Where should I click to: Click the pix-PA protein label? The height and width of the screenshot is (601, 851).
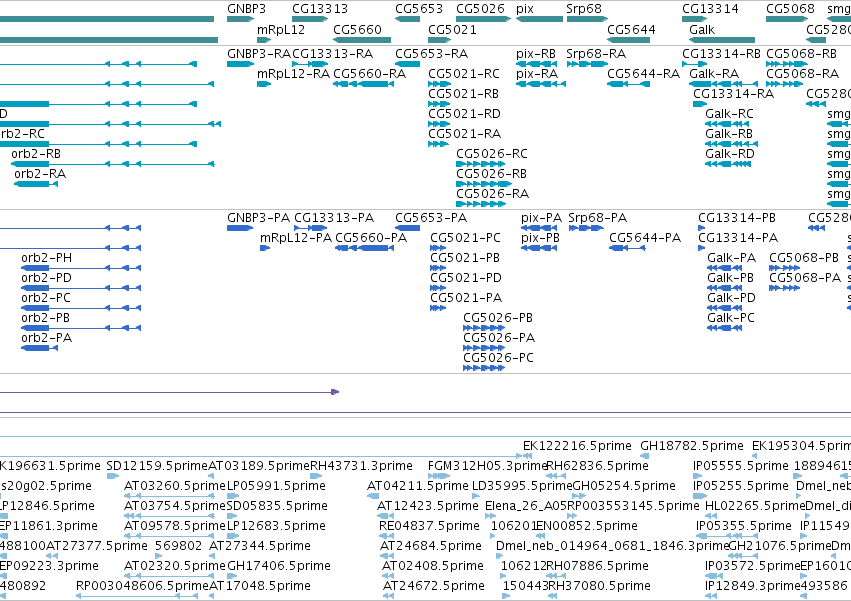click(541, 218)
